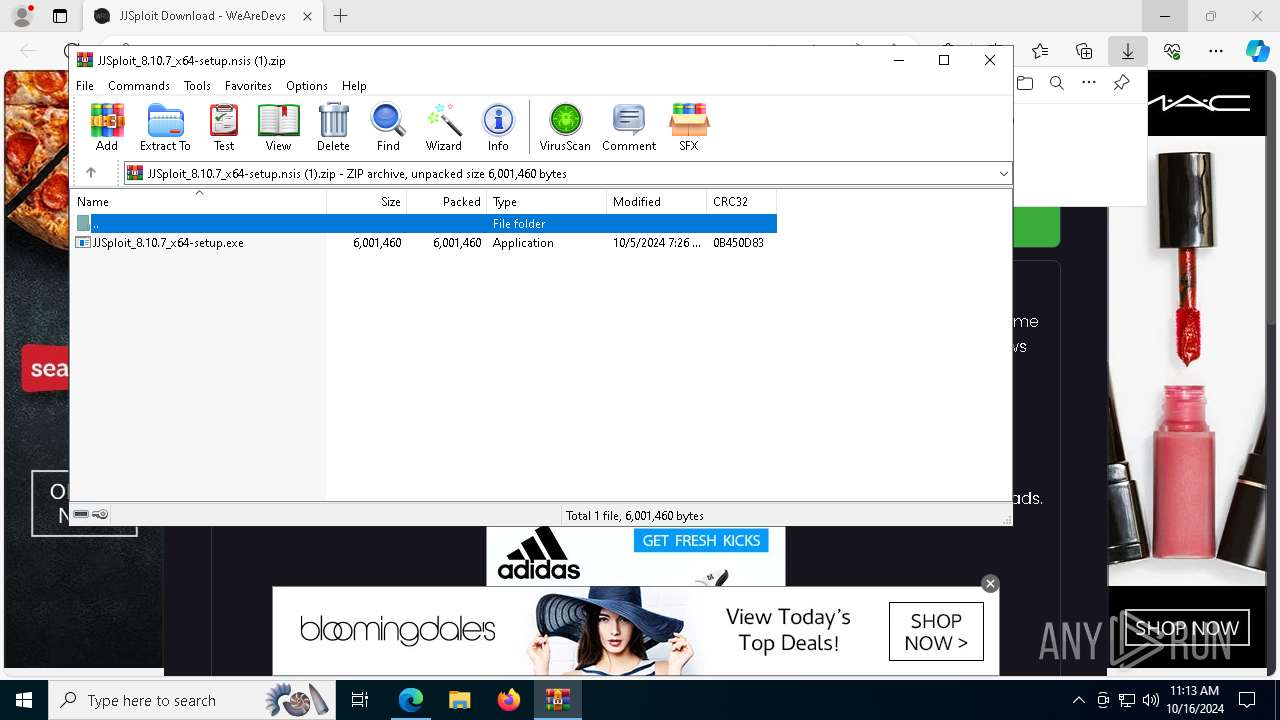Open the Options menu
The width and height of the screenshot is (1280, 720).
click(x=307, y=86)
